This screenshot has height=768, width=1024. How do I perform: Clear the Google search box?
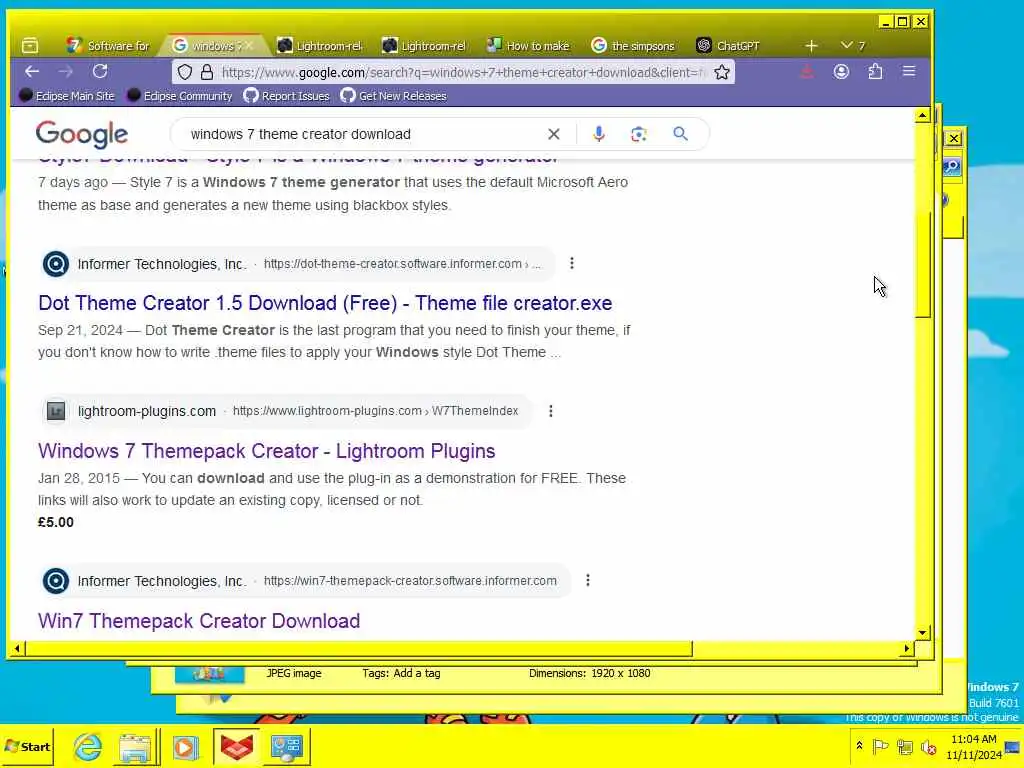[x=554, y=134]
